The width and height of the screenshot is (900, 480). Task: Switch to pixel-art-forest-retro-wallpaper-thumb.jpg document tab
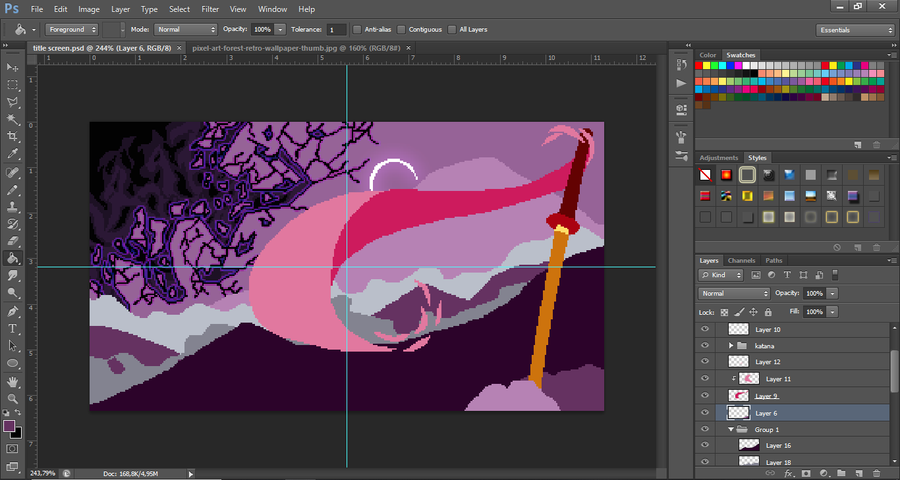[x=296, y=48]
